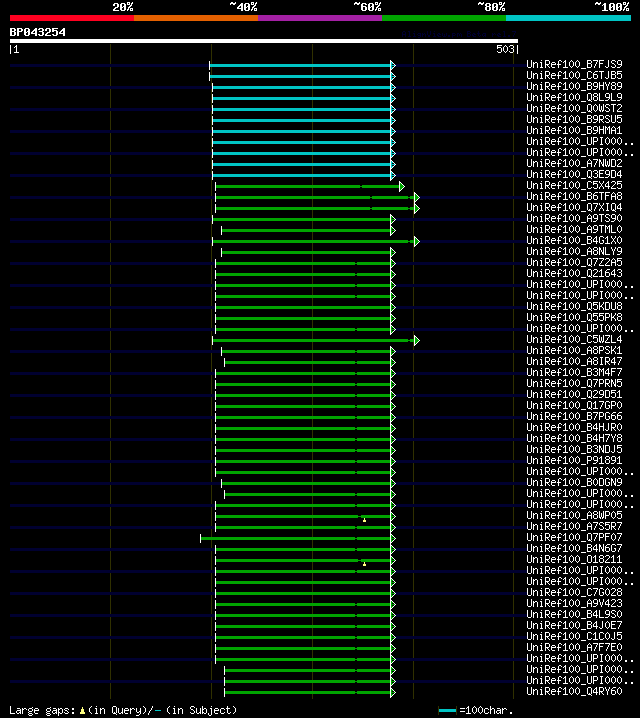The height and width of the screenshot is (718, 640).
Task: Open hit UniRef100_B7FJS9
Action: [574, 65]
